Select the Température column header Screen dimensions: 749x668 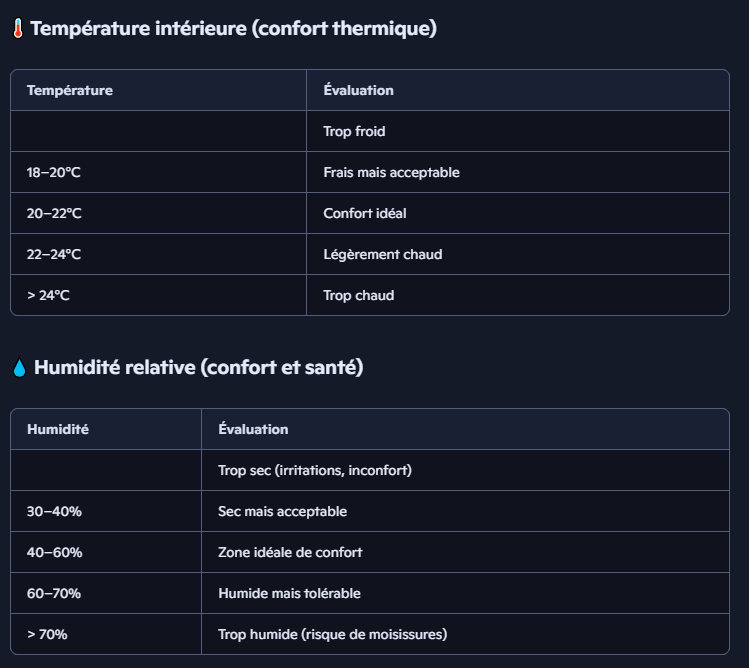(x=70, y=90)
